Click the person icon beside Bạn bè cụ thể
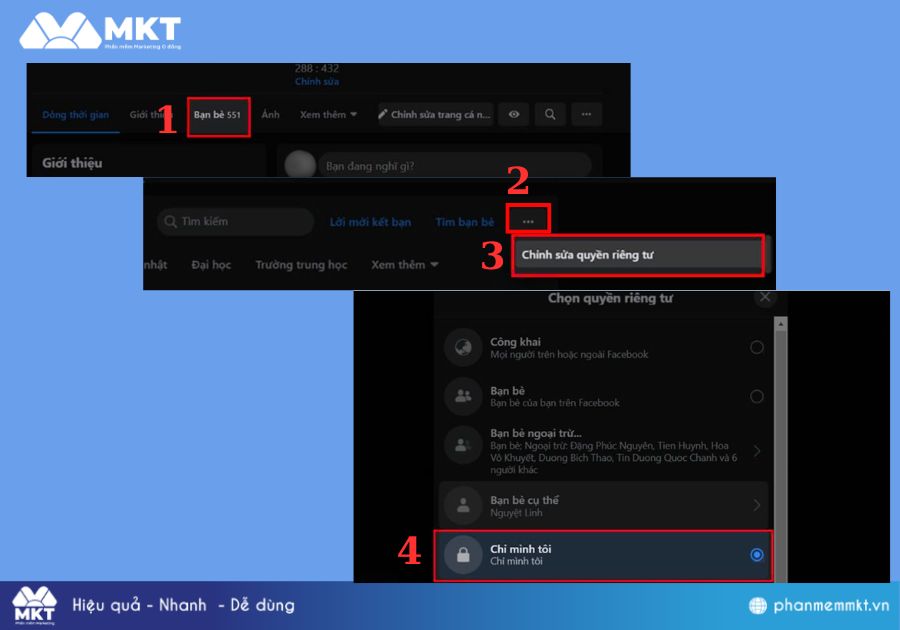This screenshot has height=630, width=900. click(463, 505)
